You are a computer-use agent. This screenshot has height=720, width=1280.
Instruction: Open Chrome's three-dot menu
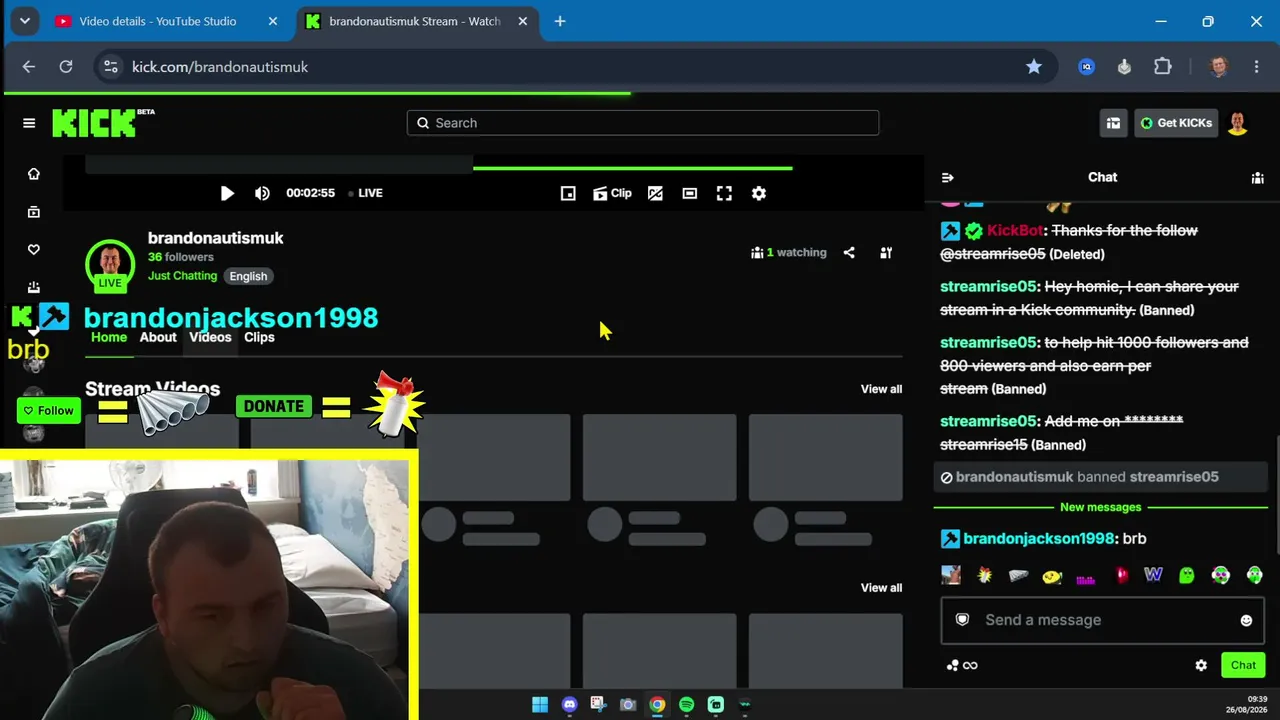point(1257,67)
